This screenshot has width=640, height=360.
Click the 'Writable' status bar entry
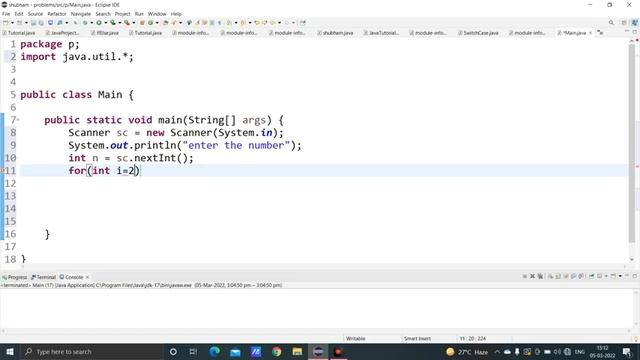click(356, 338)
